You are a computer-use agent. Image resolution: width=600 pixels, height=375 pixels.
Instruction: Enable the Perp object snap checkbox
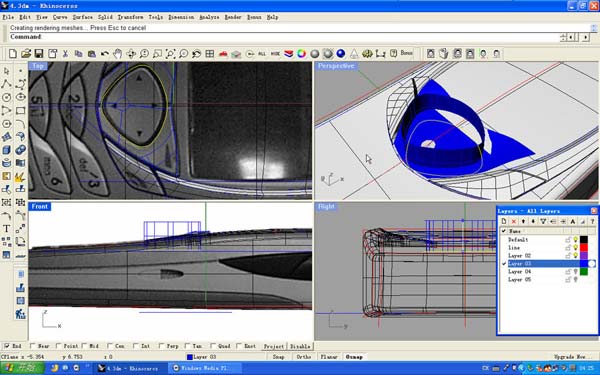click(161, 346)
